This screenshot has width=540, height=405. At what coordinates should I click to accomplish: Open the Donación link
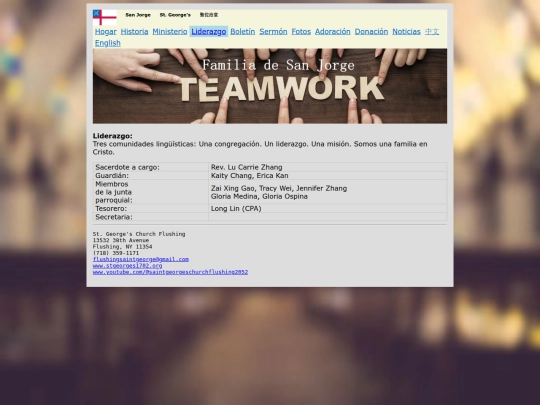tap(371, 32)
